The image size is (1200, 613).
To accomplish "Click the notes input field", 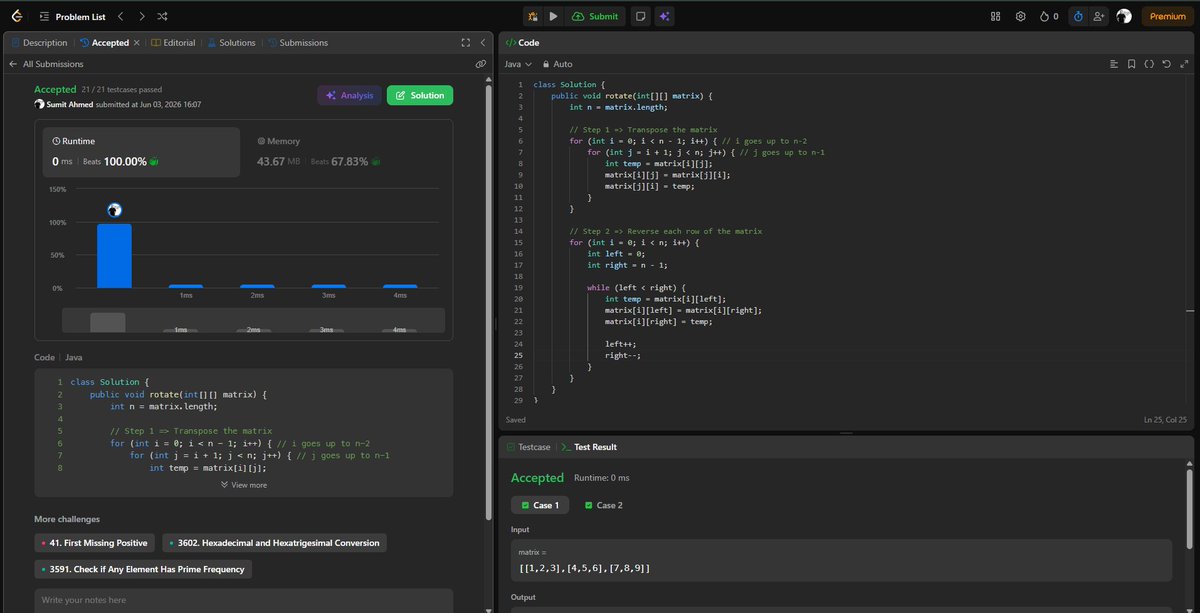I will [244, 600].
